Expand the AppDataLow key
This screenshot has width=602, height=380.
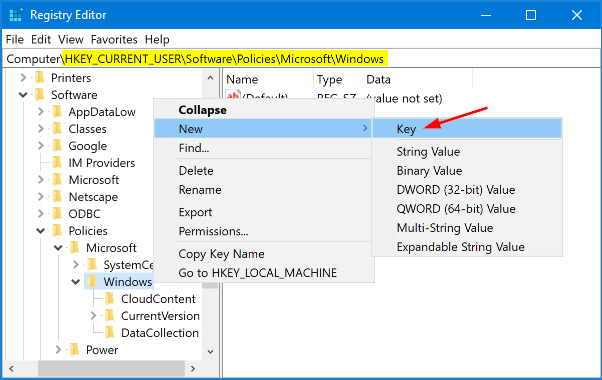41,112
